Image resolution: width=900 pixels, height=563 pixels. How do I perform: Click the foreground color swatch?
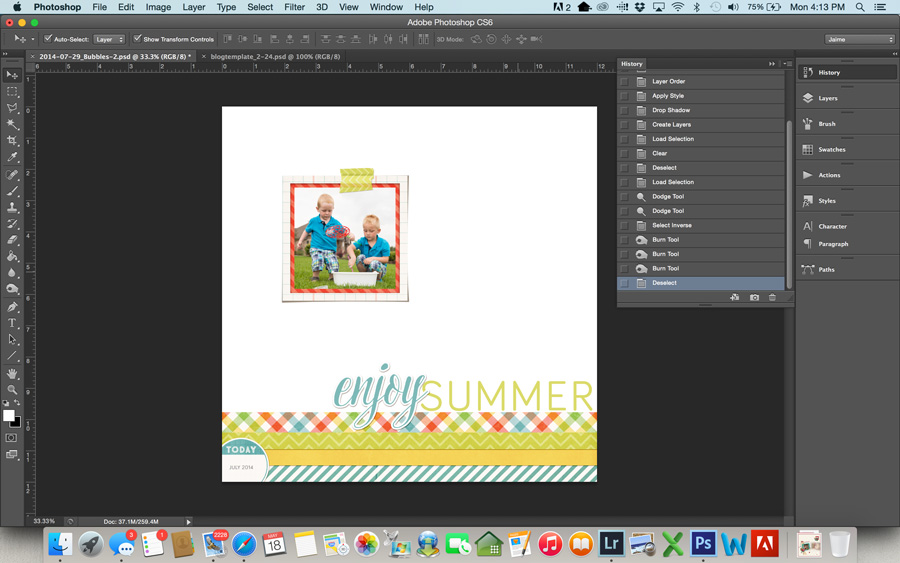[8, 415]
